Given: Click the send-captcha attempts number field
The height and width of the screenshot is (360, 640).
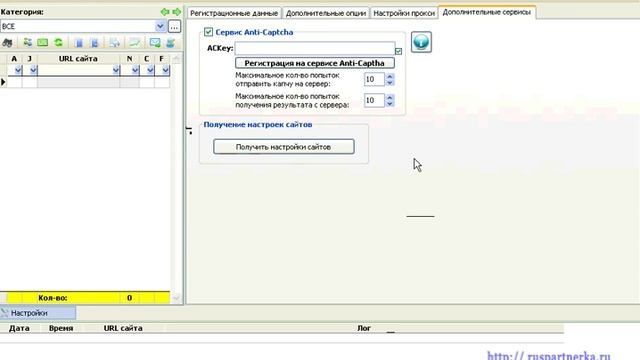Looking at the screenshot, I should 374,79.
